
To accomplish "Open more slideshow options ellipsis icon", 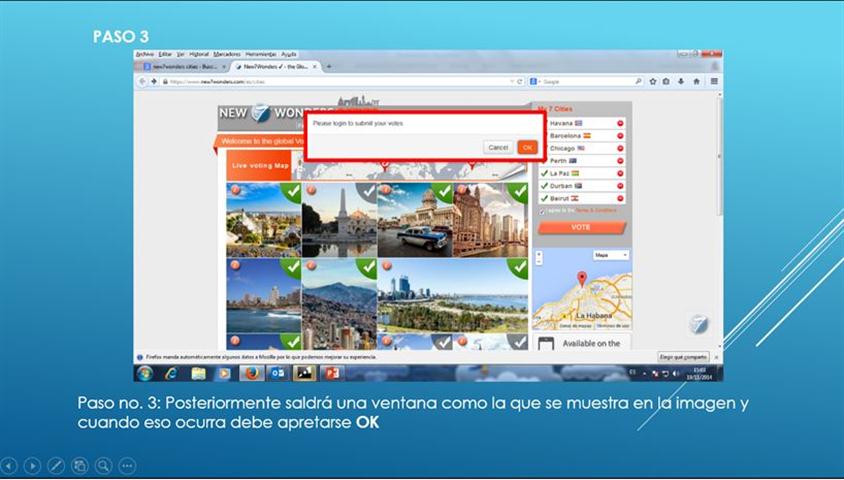I will [x=127, y=465].
